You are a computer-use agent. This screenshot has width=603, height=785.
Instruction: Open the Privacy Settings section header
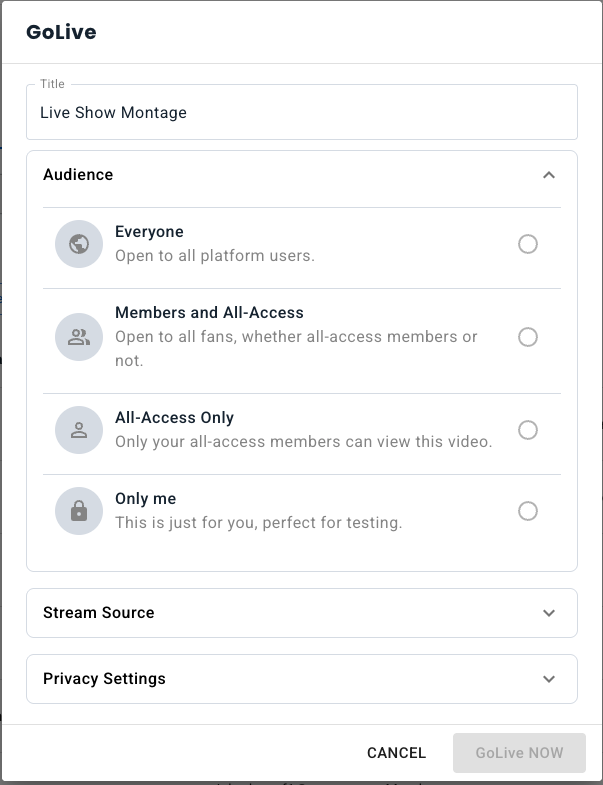point(104,679)
